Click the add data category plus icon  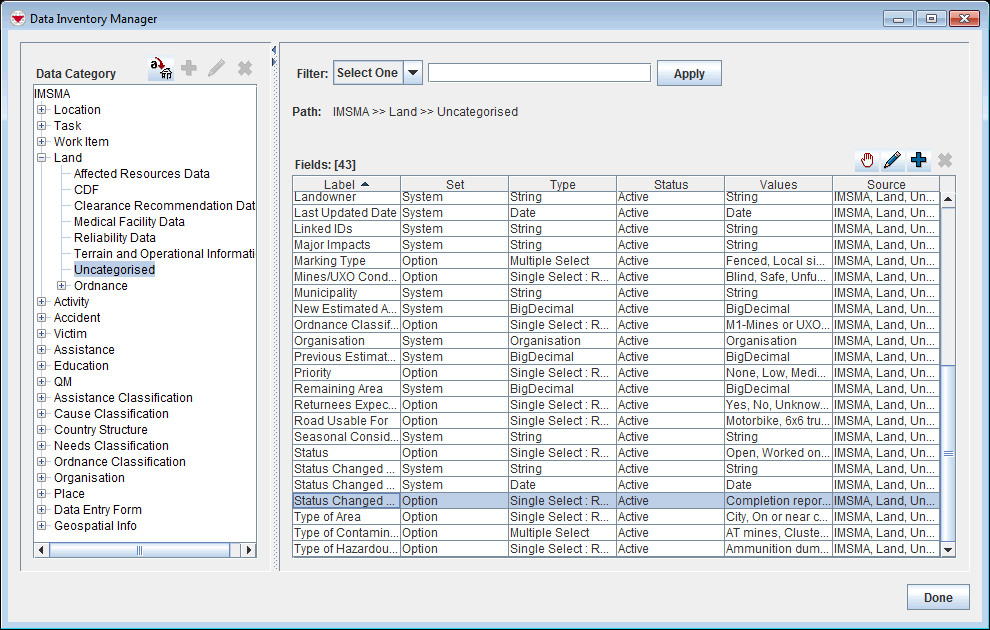[x=188, y=68]
